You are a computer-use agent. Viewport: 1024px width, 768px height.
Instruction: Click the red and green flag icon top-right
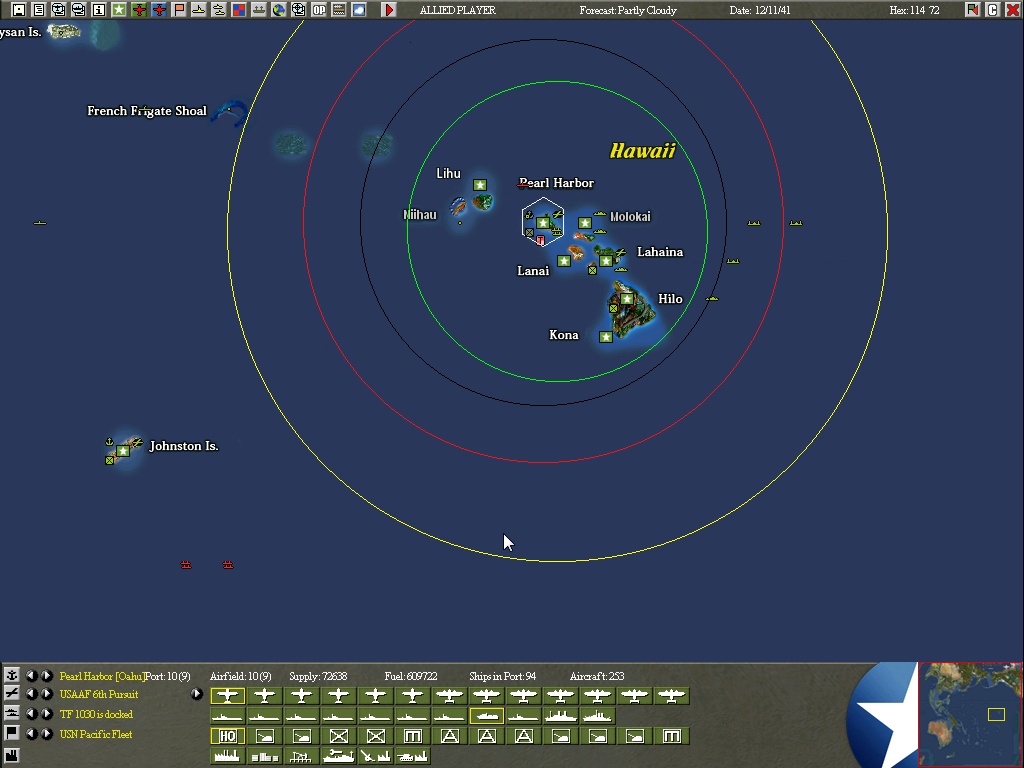click(x=972, y=10)
